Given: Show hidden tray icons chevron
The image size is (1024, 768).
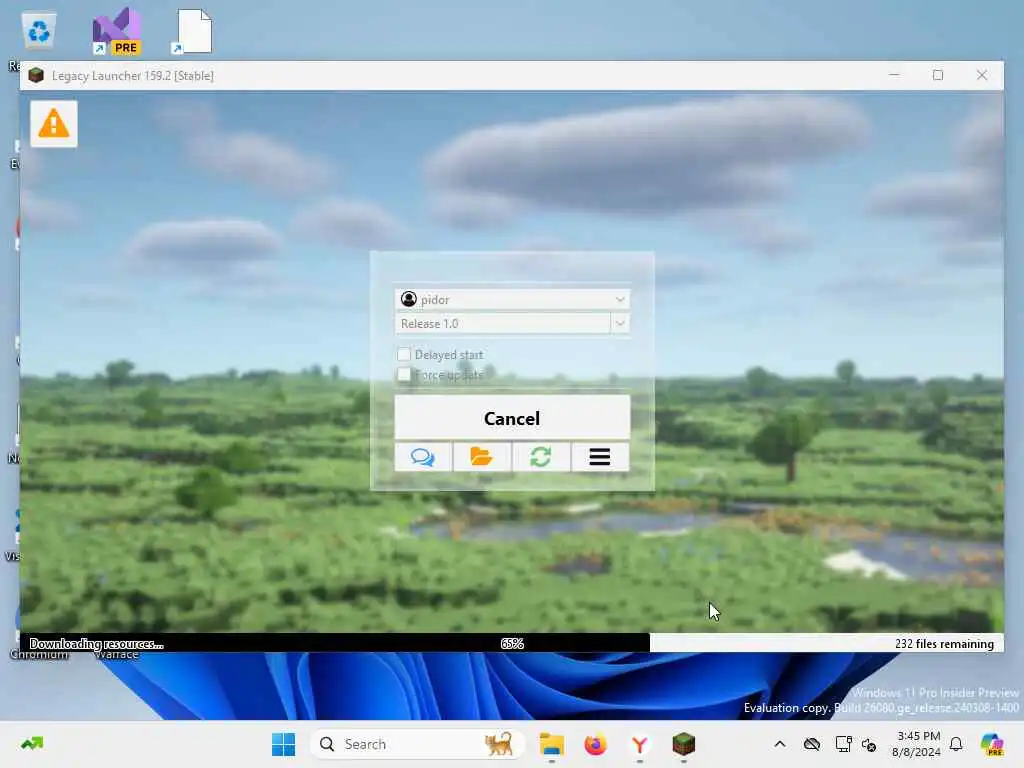Looking at the screenshot, I should pyautogui.click(x=780, y=744).
